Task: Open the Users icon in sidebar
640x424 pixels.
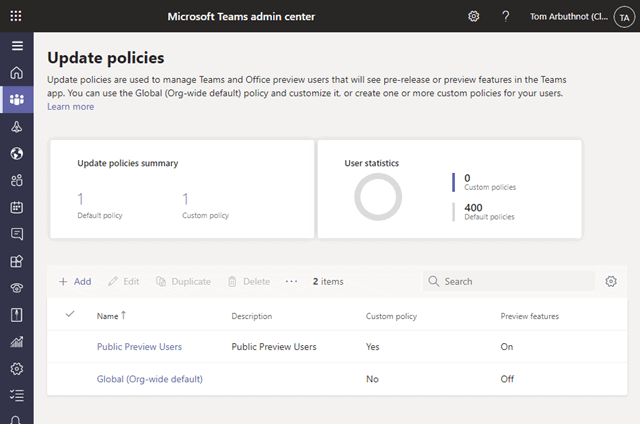Action: 17,180
